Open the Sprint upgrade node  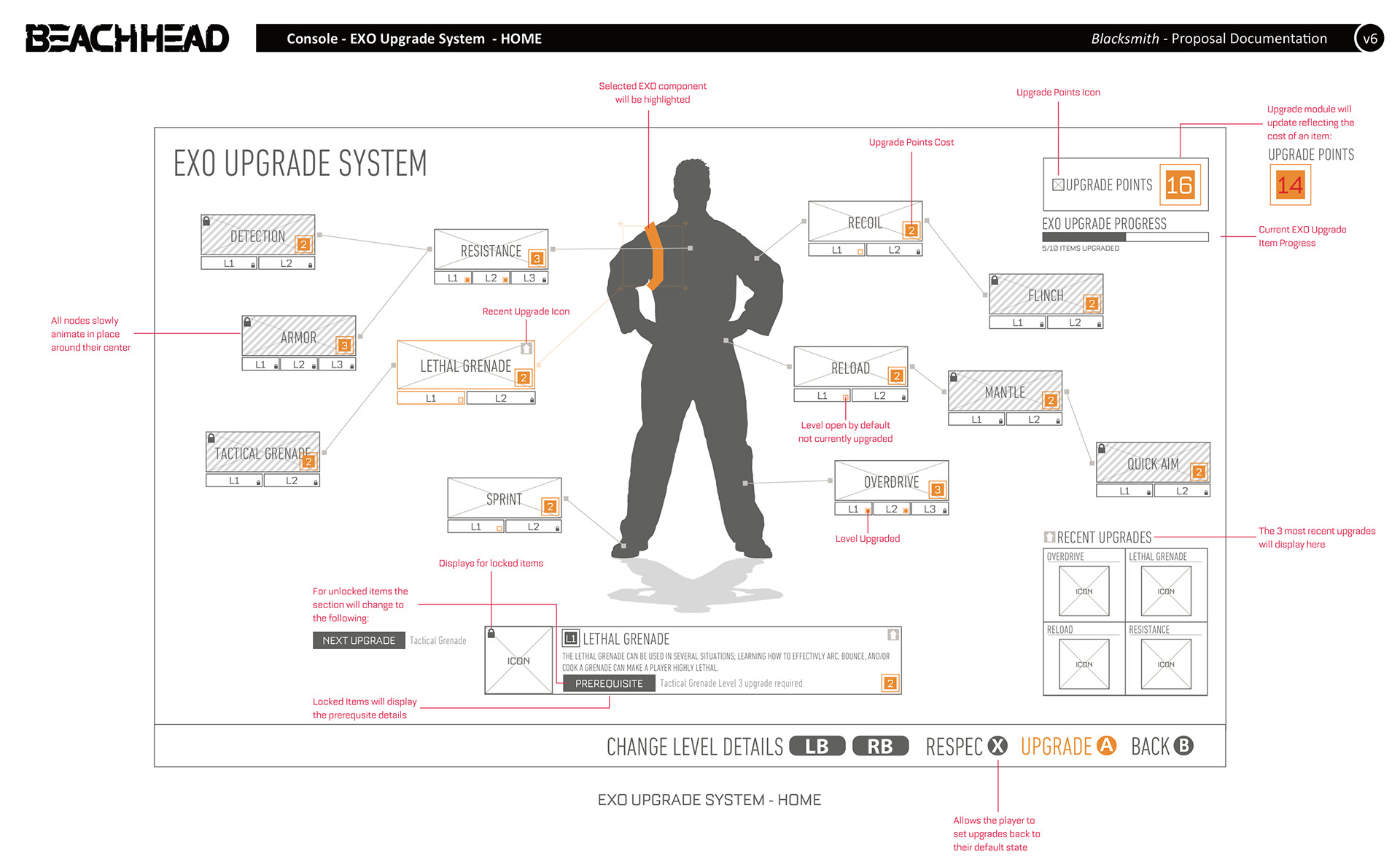point(504,499)
